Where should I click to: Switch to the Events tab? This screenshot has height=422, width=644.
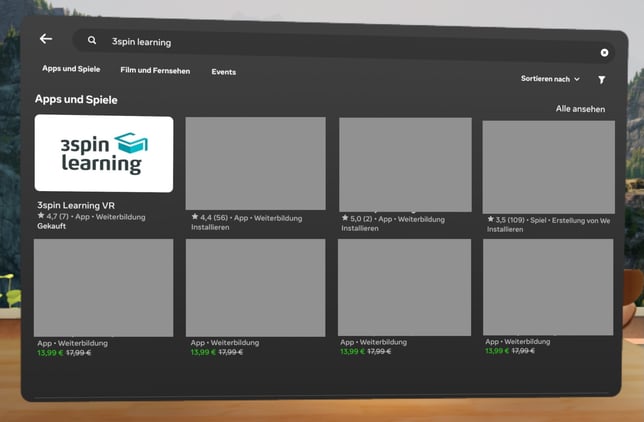pyautogui.click(x=223, y=72)
